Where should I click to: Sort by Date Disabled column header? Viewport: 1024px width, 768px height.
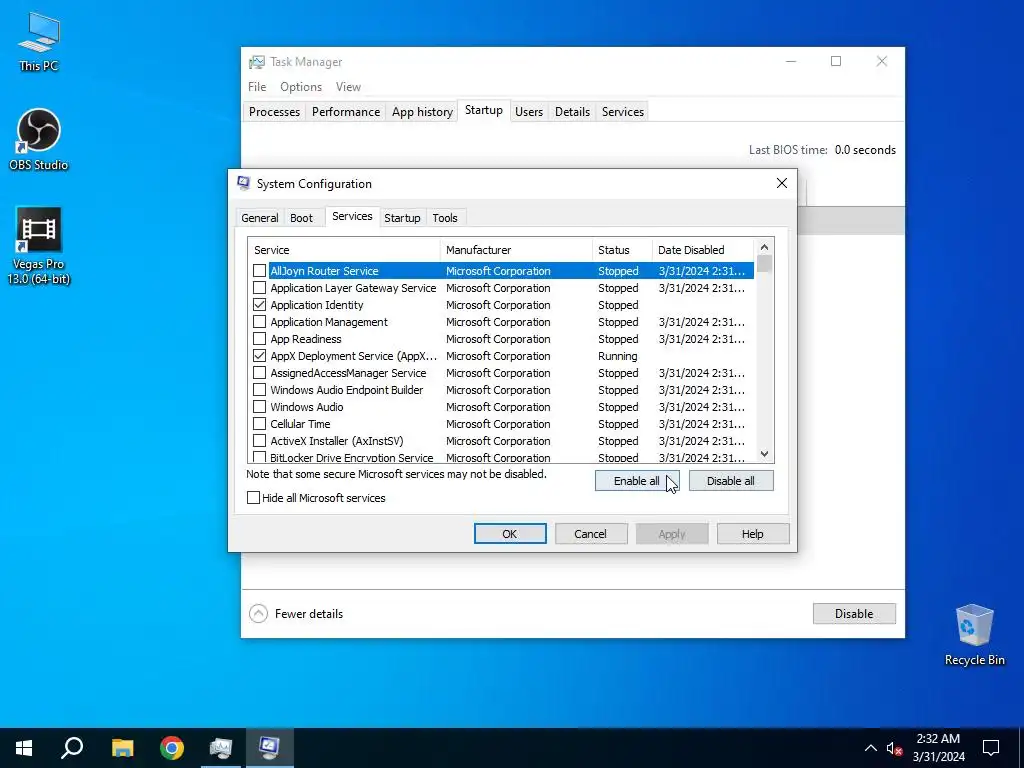point(703,249)
